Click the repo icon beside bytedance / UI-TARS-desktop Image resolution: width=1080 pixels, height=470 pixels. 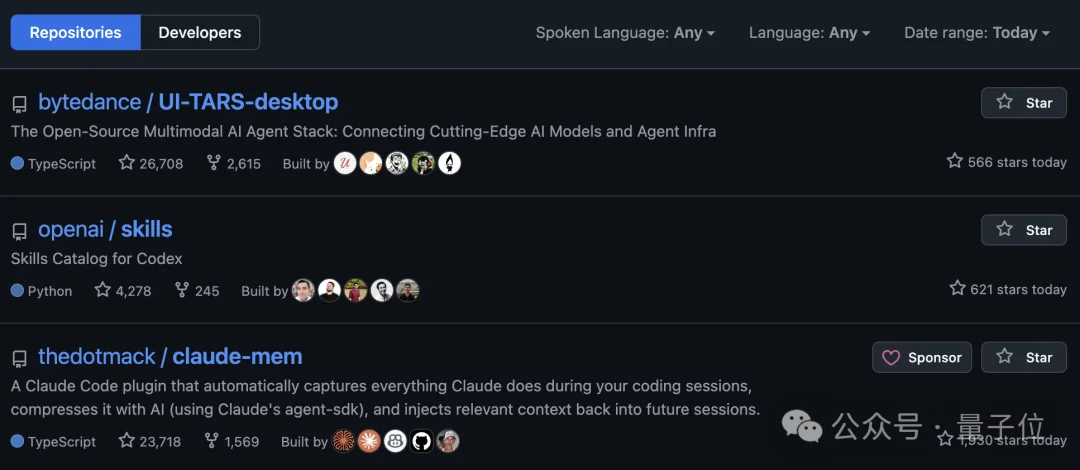[x=19, y=104]
